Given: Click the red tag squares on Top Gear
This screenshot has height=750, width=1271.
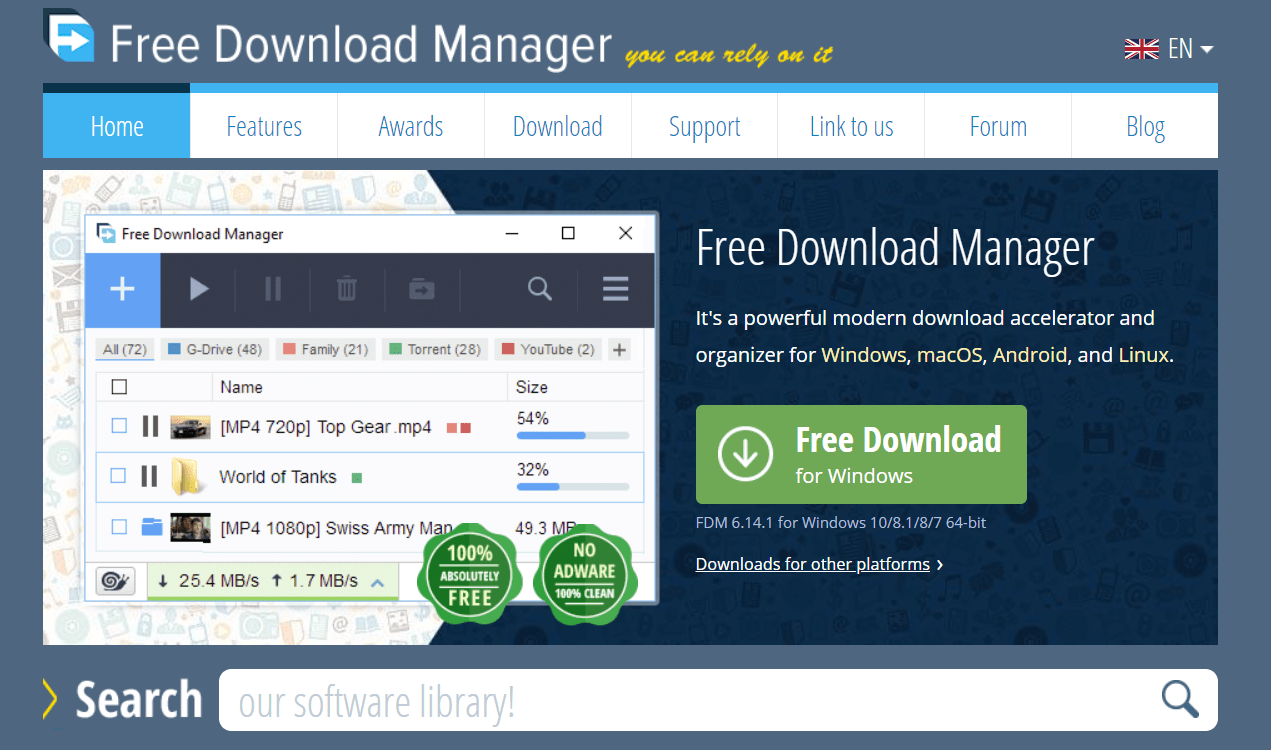Looking at the screenshot, I should click(458, 428).
